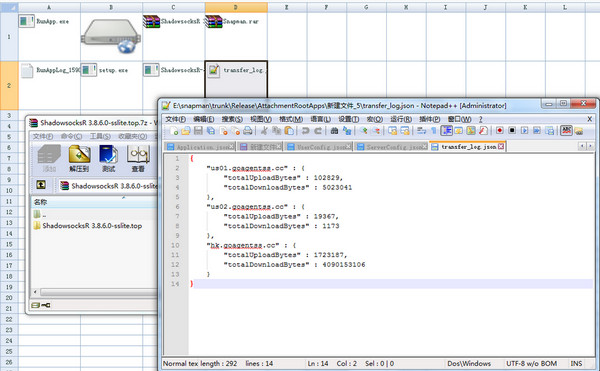This screenshot has height=371, width=600.
Task: Click the Open file folder icon
Action: [x=186, y=131]
